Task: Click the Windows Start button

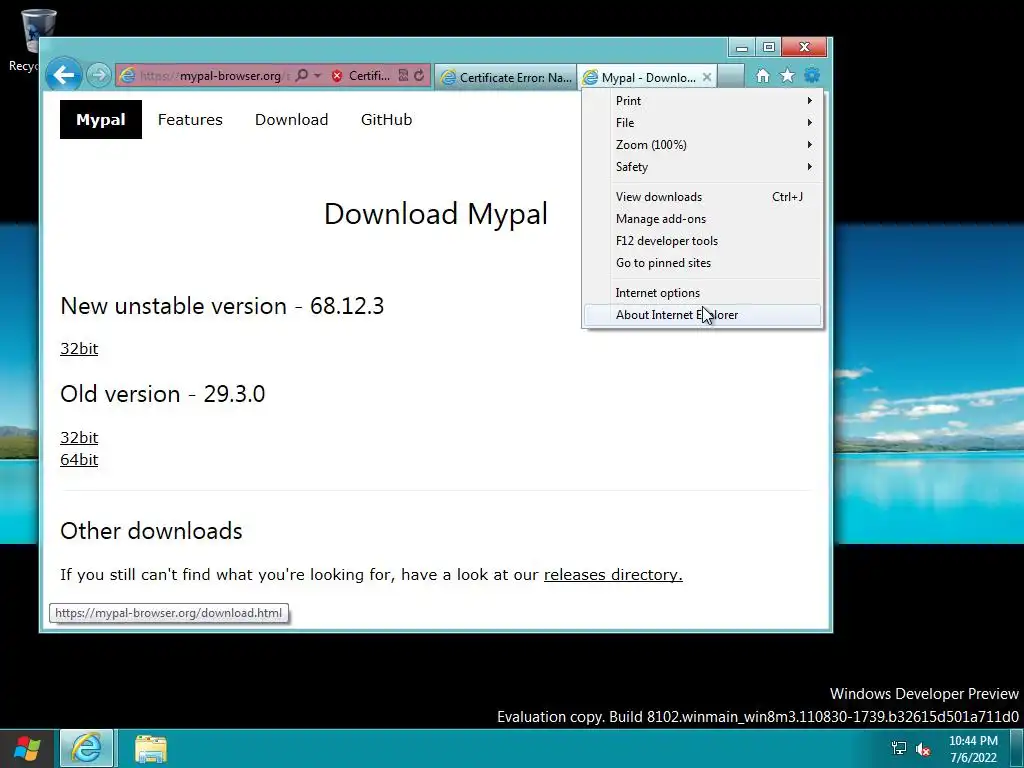Action: click(27, 748)
